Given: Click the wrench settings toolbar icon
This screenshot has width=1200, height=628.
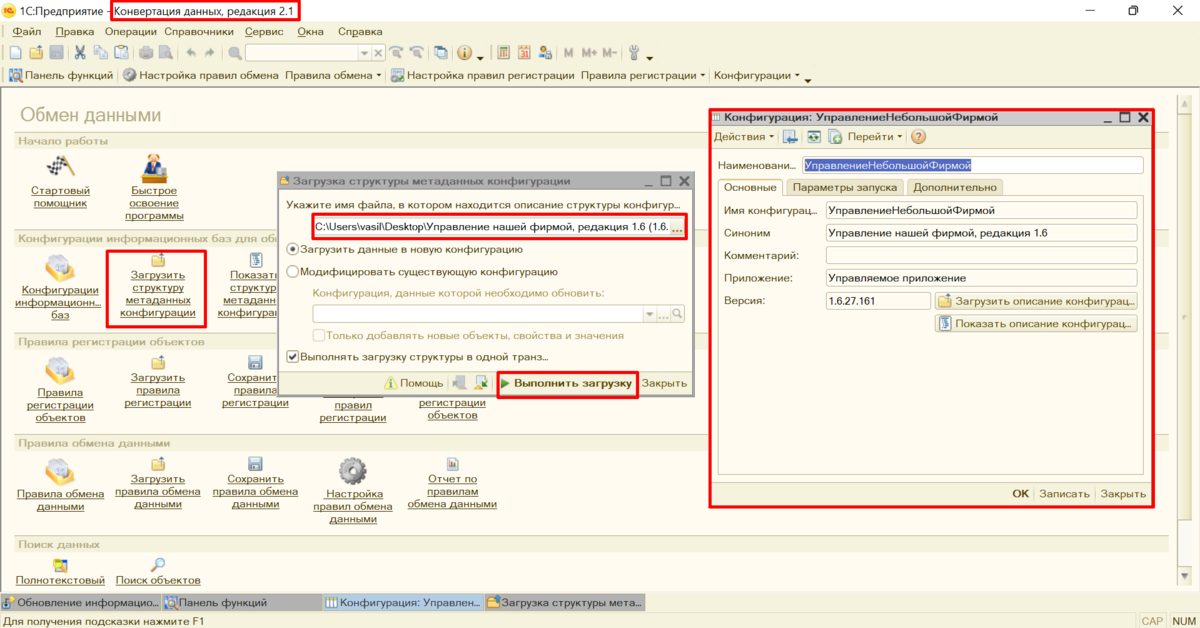Looking at the screenshot, I should point(636,52).
